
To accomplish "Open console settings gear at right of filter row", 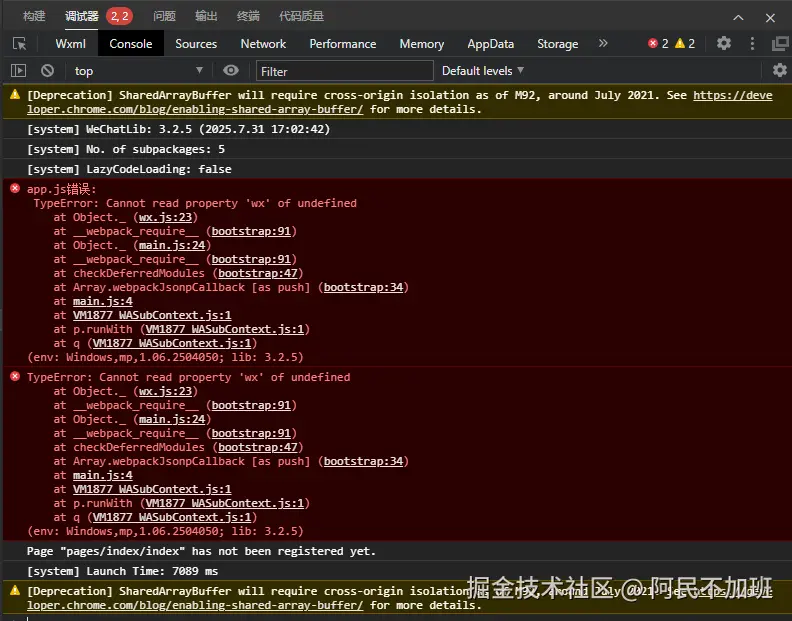I will pyautogui.click(x=779, y=71).
